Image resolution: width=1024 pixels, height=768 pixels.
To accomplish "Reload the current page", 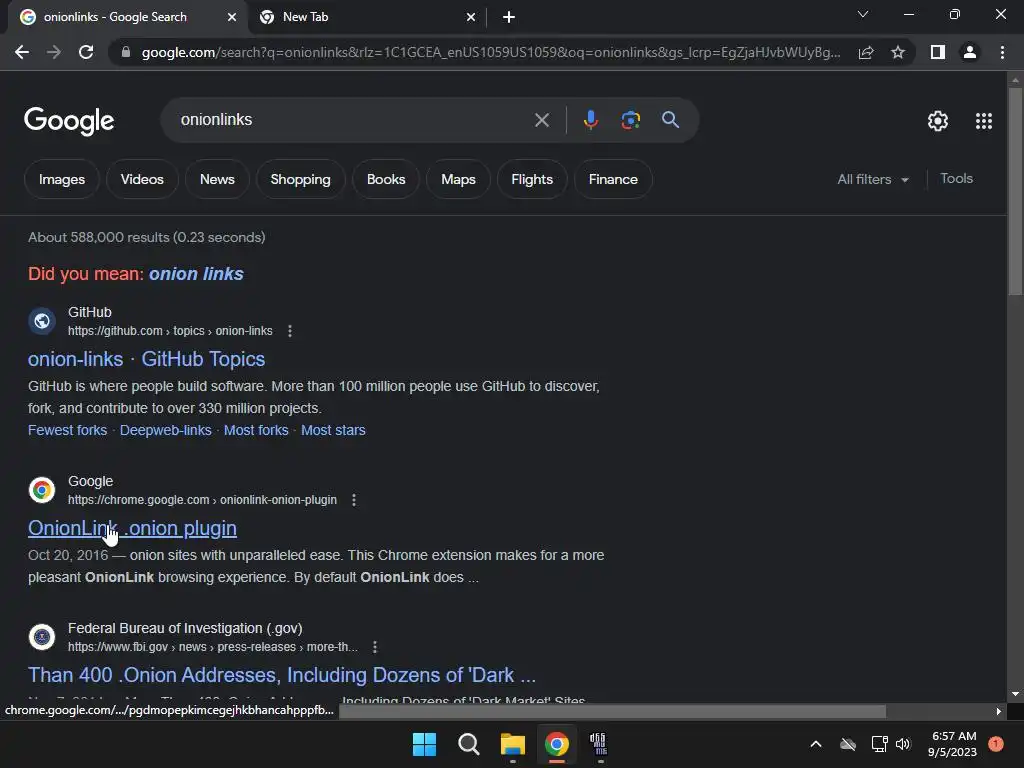I will point(86,52).
